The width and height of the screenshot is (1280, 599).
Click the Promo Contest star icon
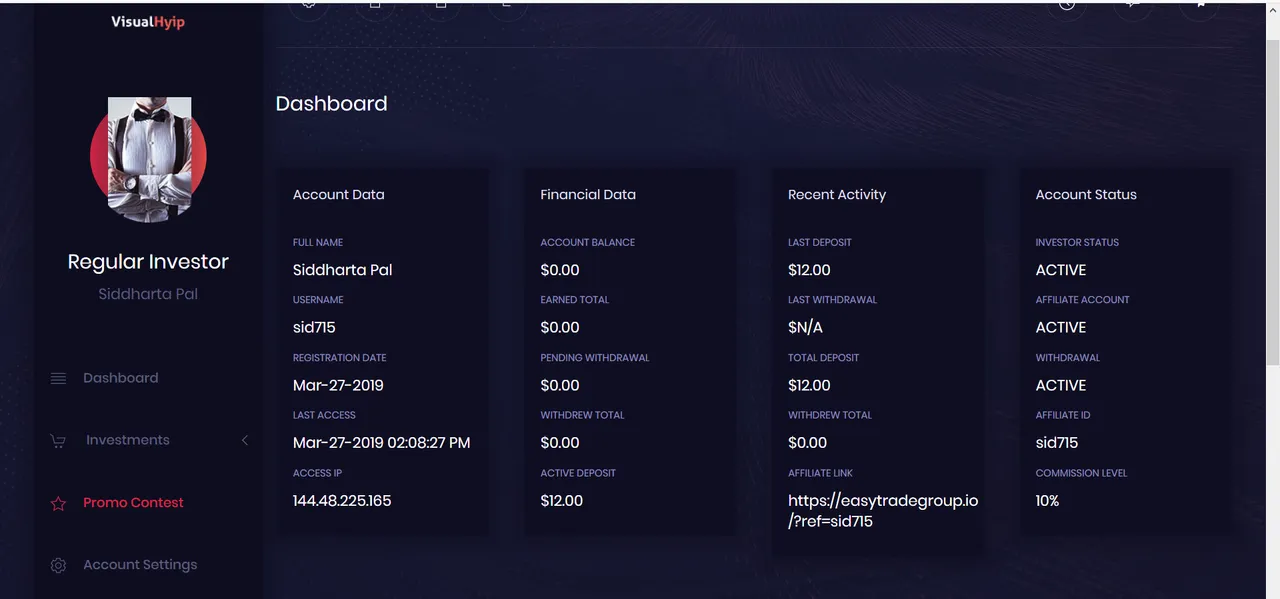[x=58, y=503]
